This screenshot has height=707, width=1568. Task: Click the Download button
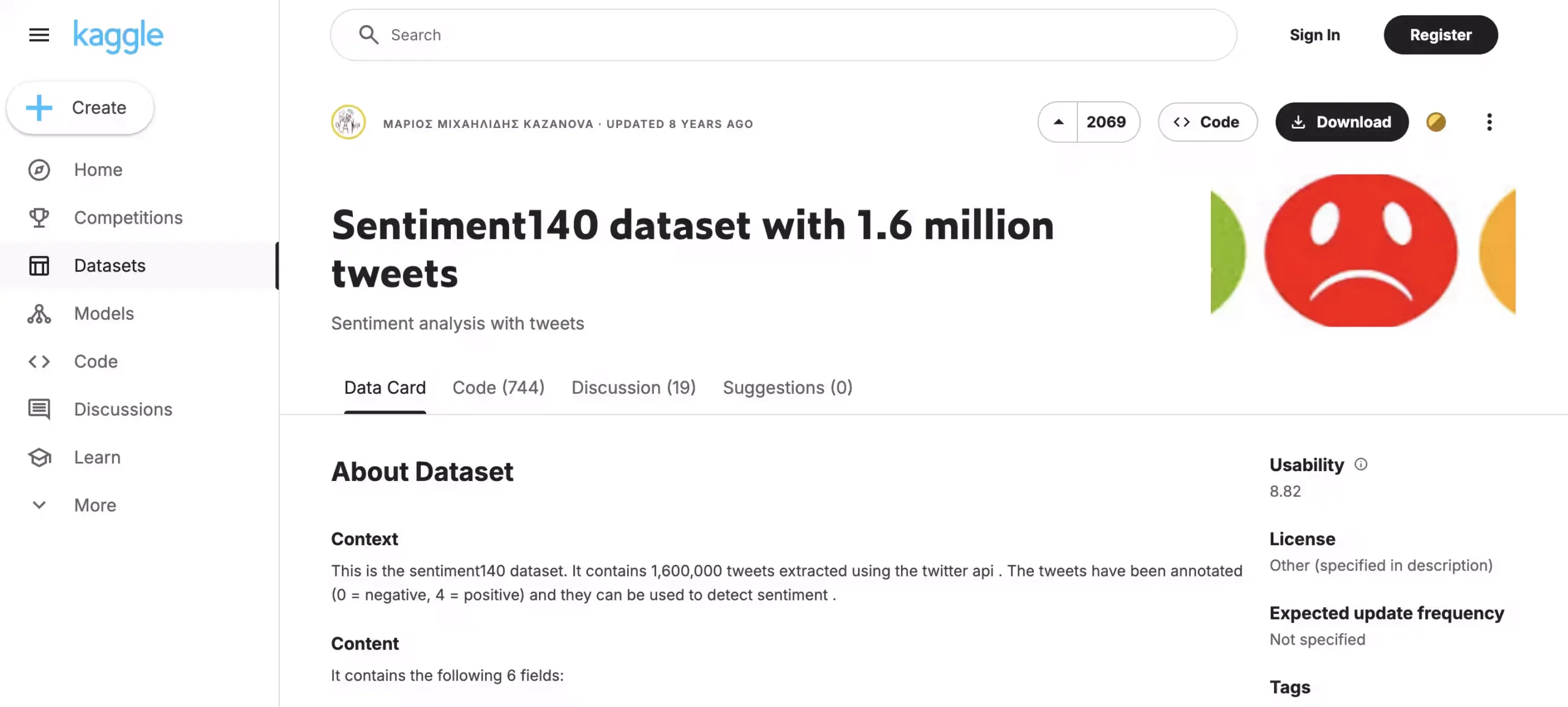pyautogui.click(x=1342, y=122)
